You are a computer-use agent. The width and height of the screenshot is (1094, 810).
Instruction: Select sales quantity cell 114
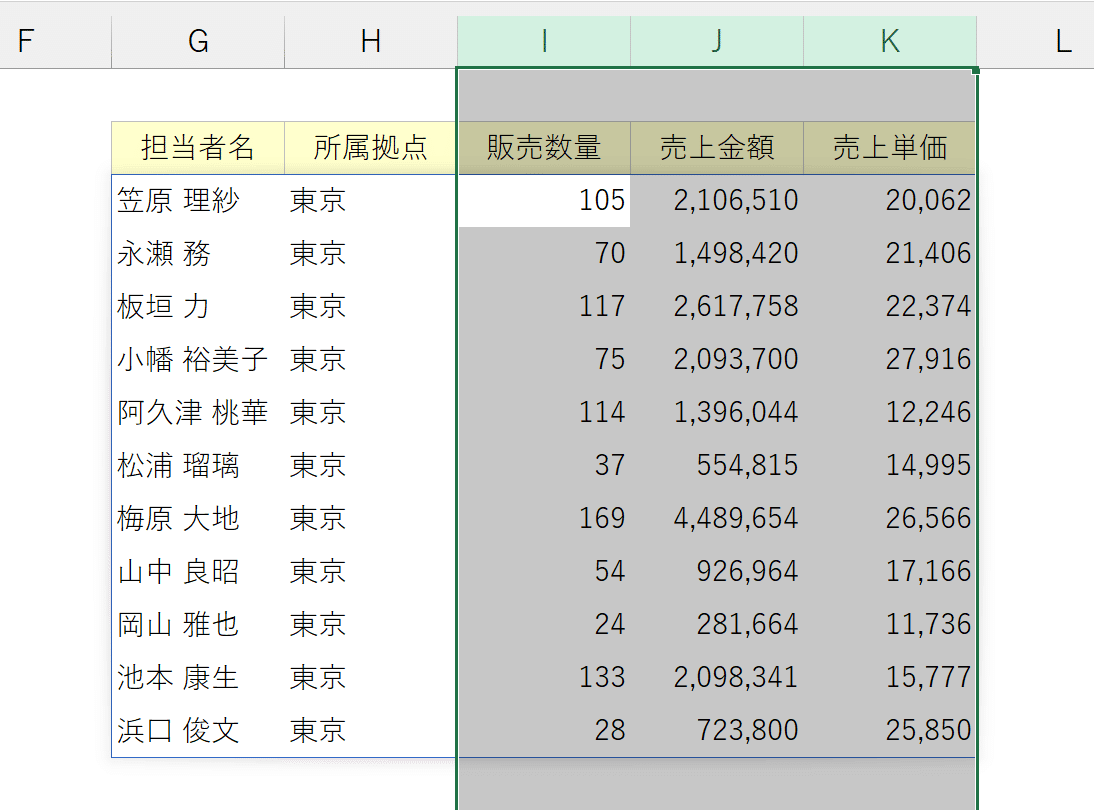point(544,412)
